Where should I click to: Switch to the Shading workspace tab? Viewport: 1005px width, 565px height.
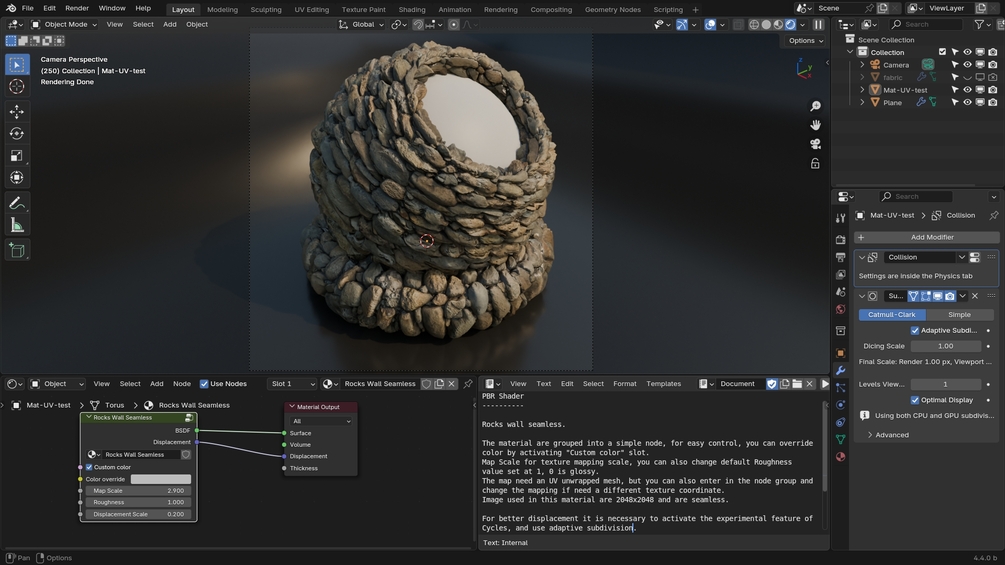point(412,9)
